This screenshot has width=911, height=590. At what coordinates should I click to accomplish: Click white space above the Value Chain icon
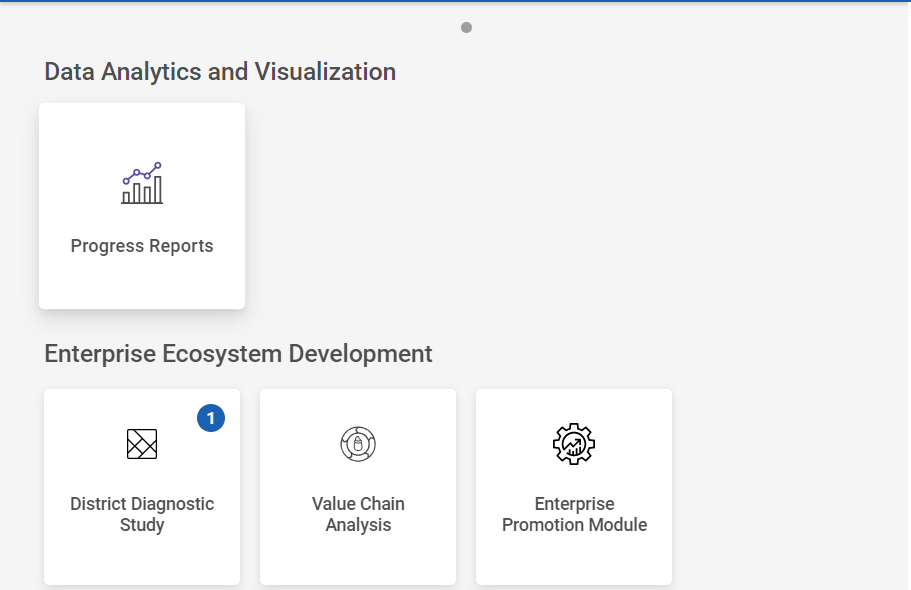click(358, 406)
